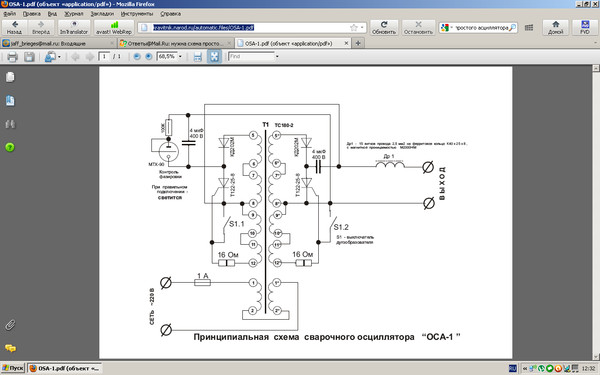600x375 pixels.
Task: Click the zoom out minus button
Action: (137, 57)
